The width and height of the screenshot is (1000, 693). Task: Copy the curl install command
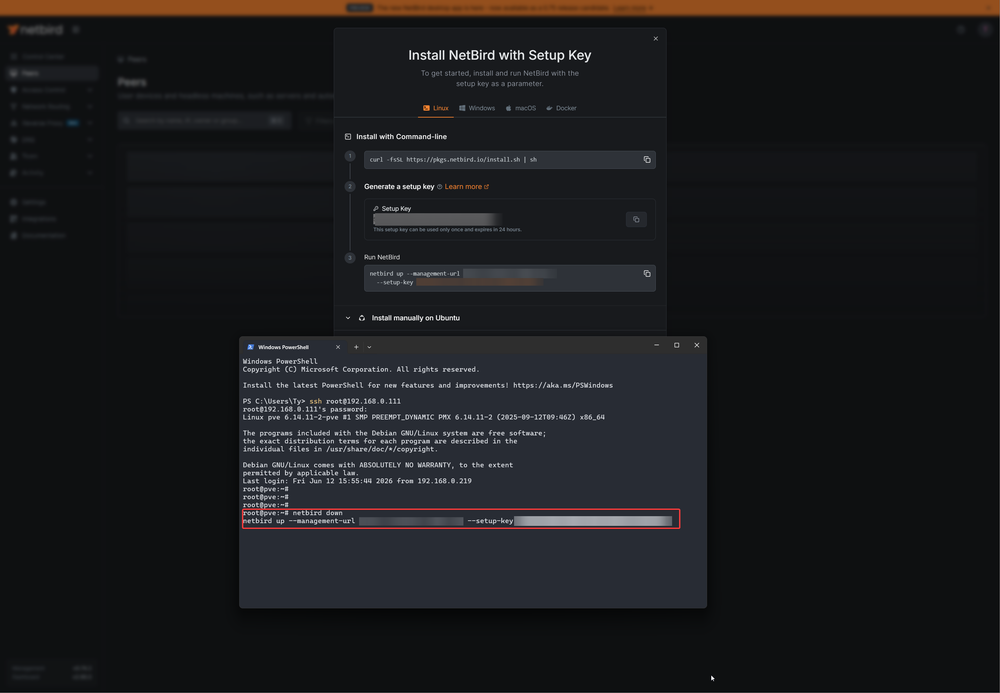pyautogui.click(x=647, y=159)
